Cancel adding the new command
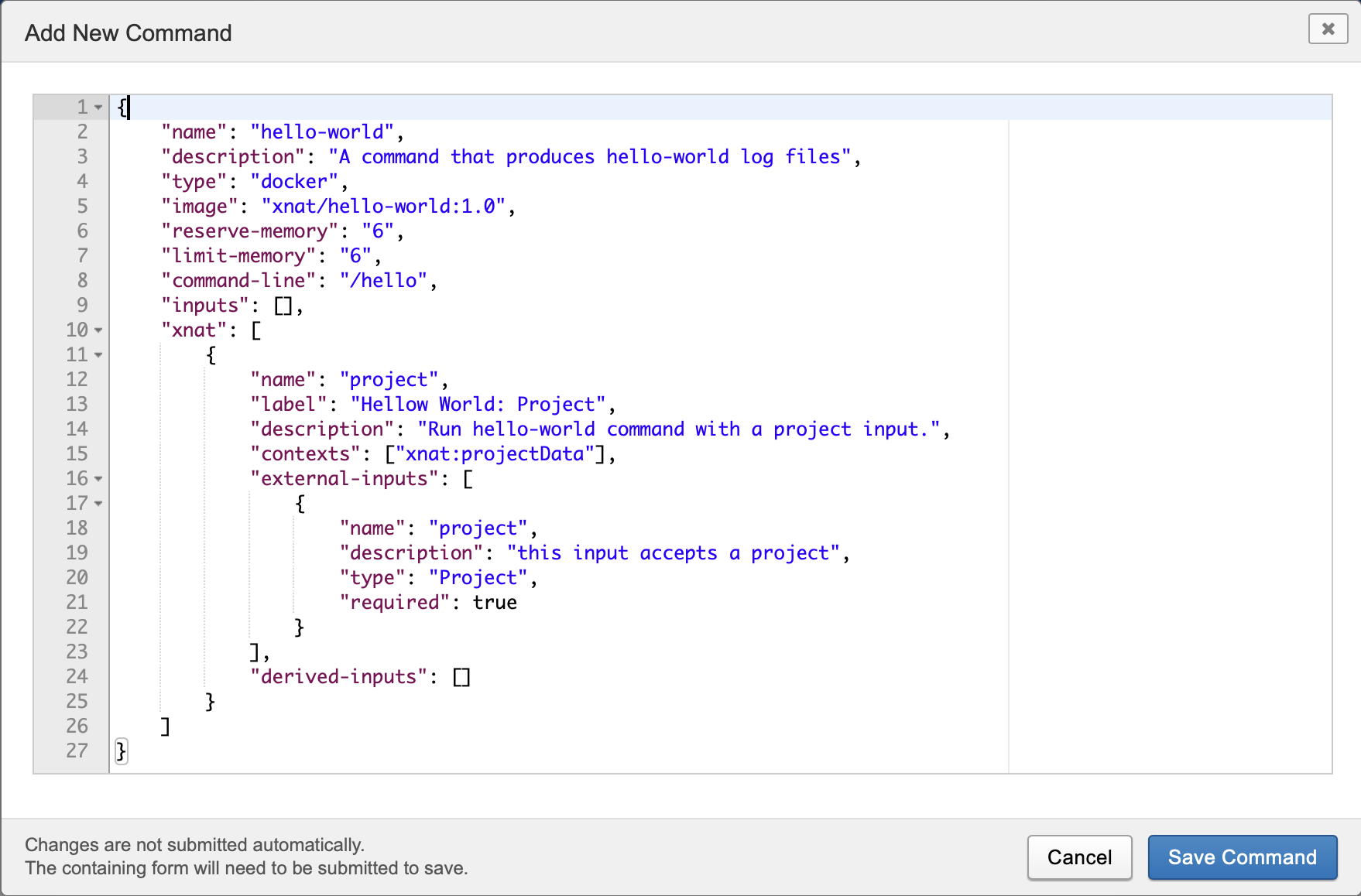The width and height of the screenshot is (1361, 896). [x=1079, y=857]
